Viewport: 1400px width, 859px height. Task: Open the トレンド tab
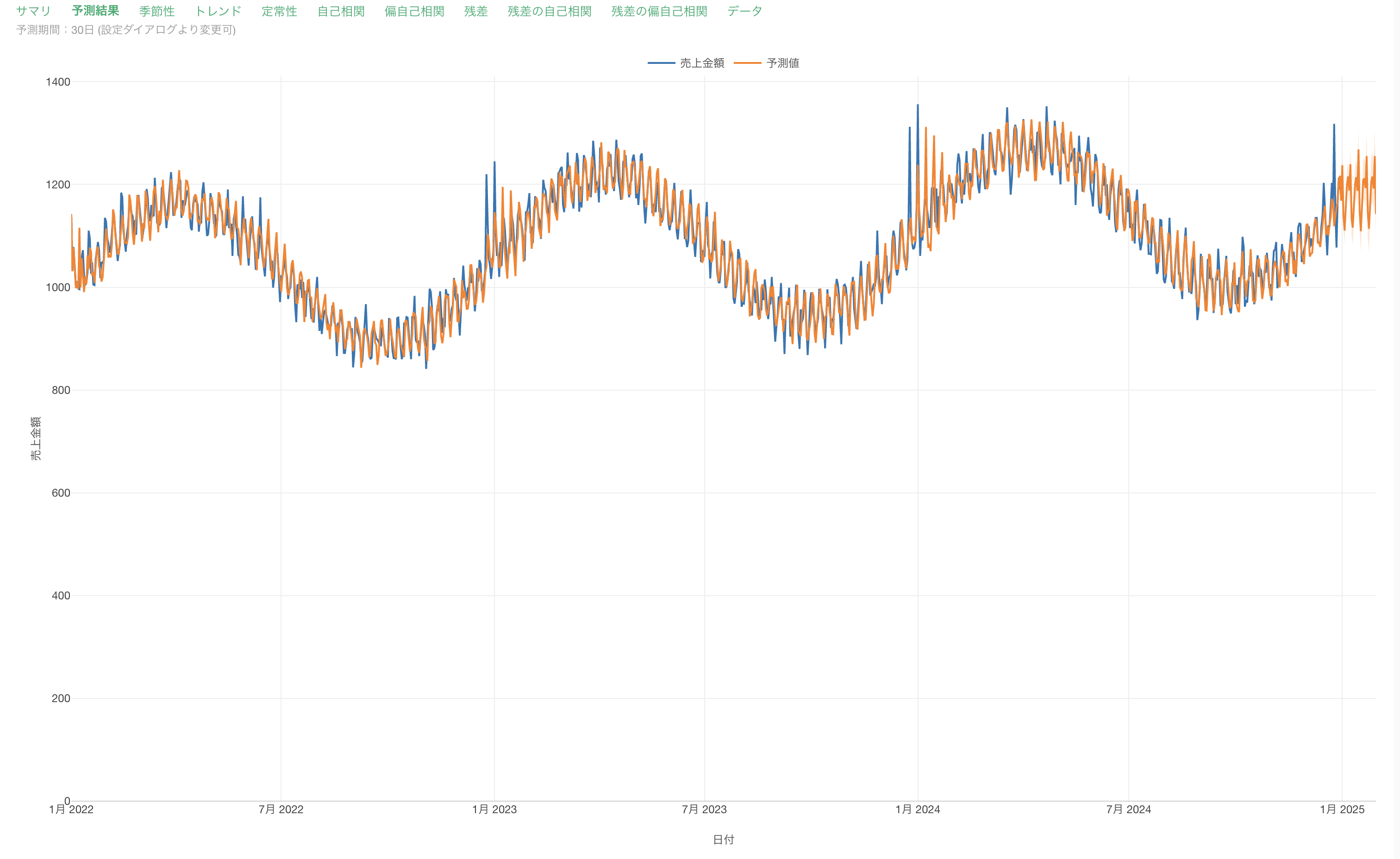click(218, 12)
